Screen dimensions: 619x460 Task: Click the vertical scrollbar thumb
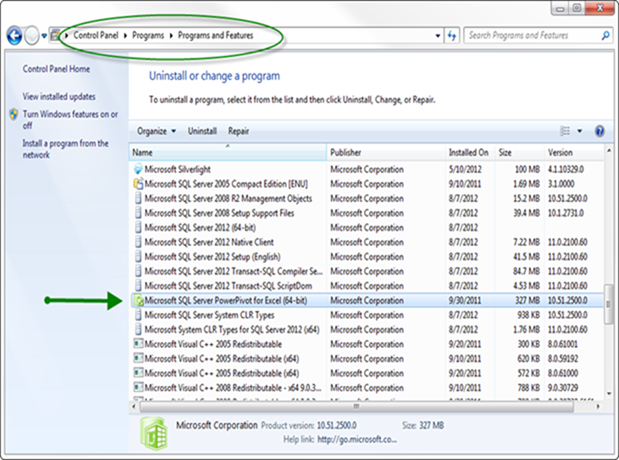tap(609, 304)
